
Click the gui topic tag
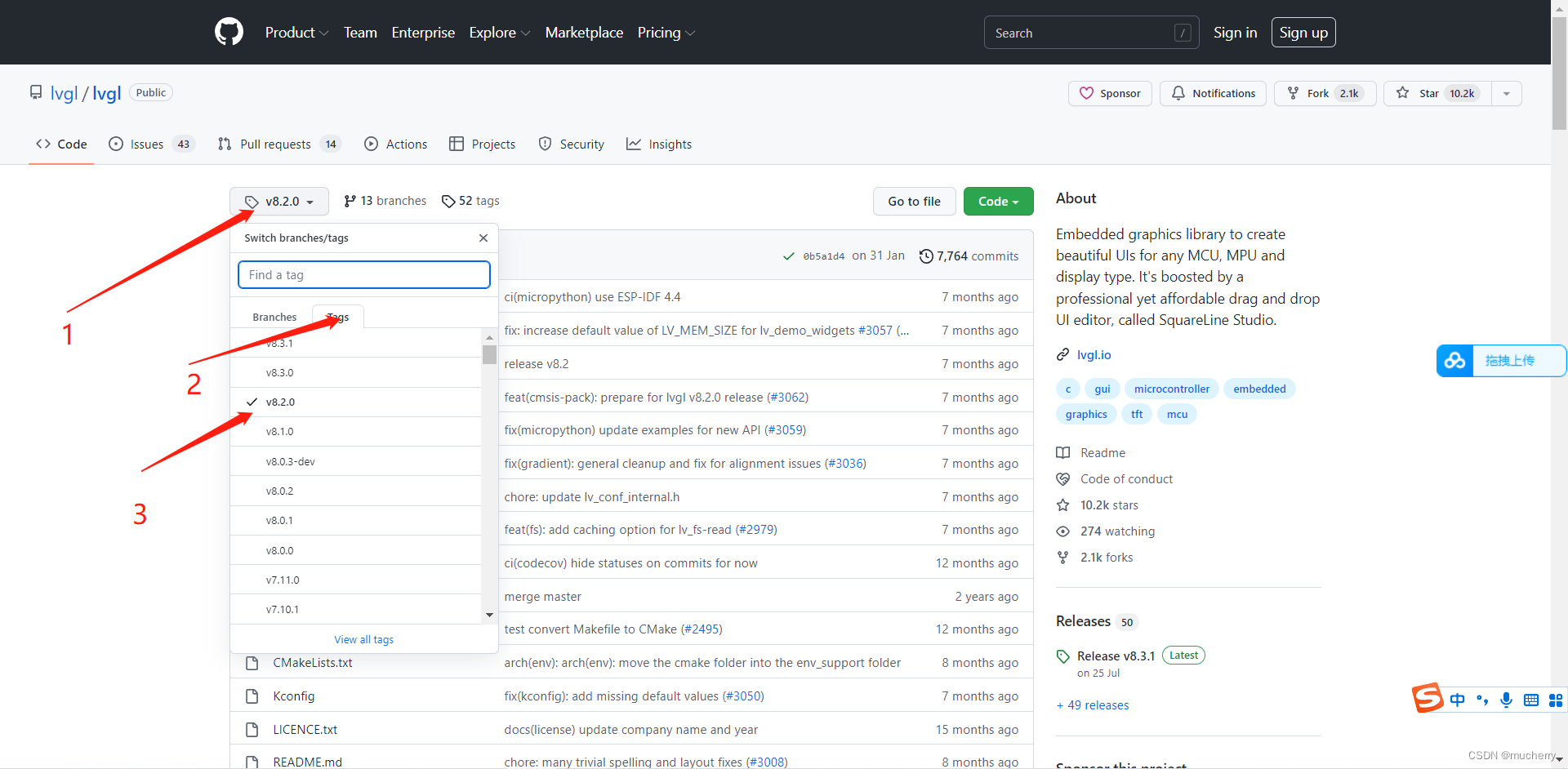[1102, 389]
